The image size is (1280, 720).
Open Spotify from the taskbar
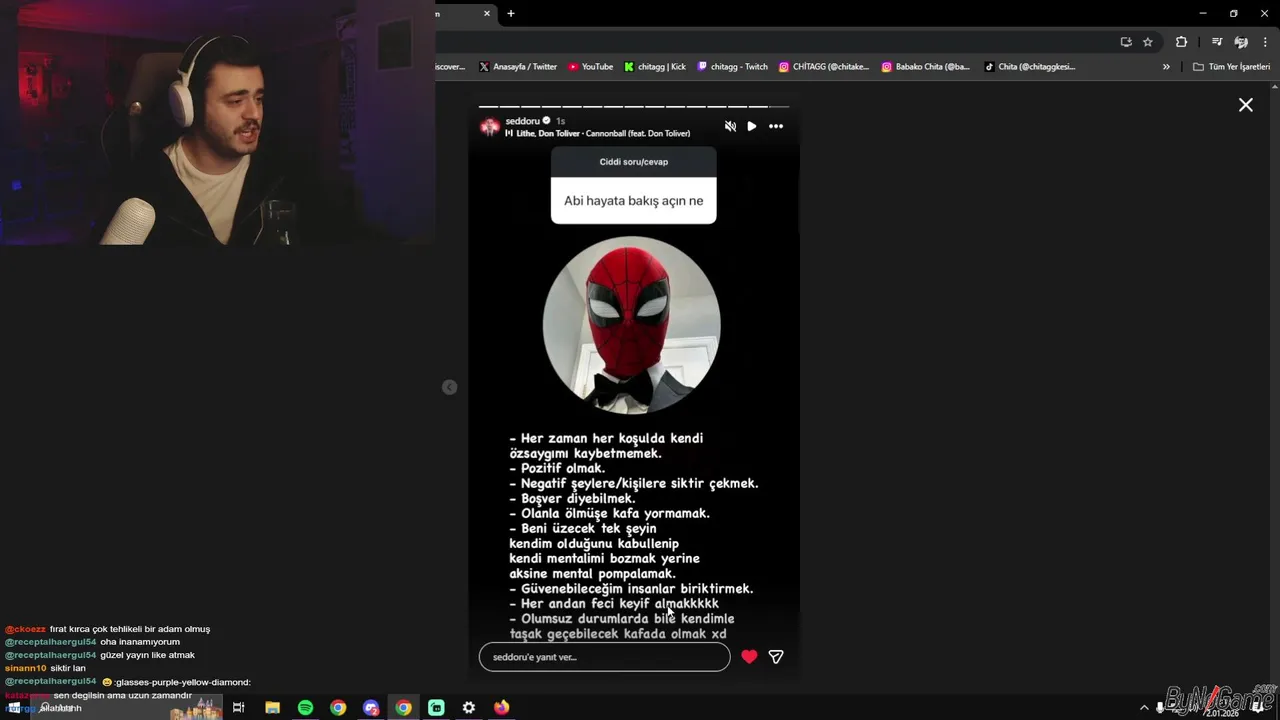305,708
